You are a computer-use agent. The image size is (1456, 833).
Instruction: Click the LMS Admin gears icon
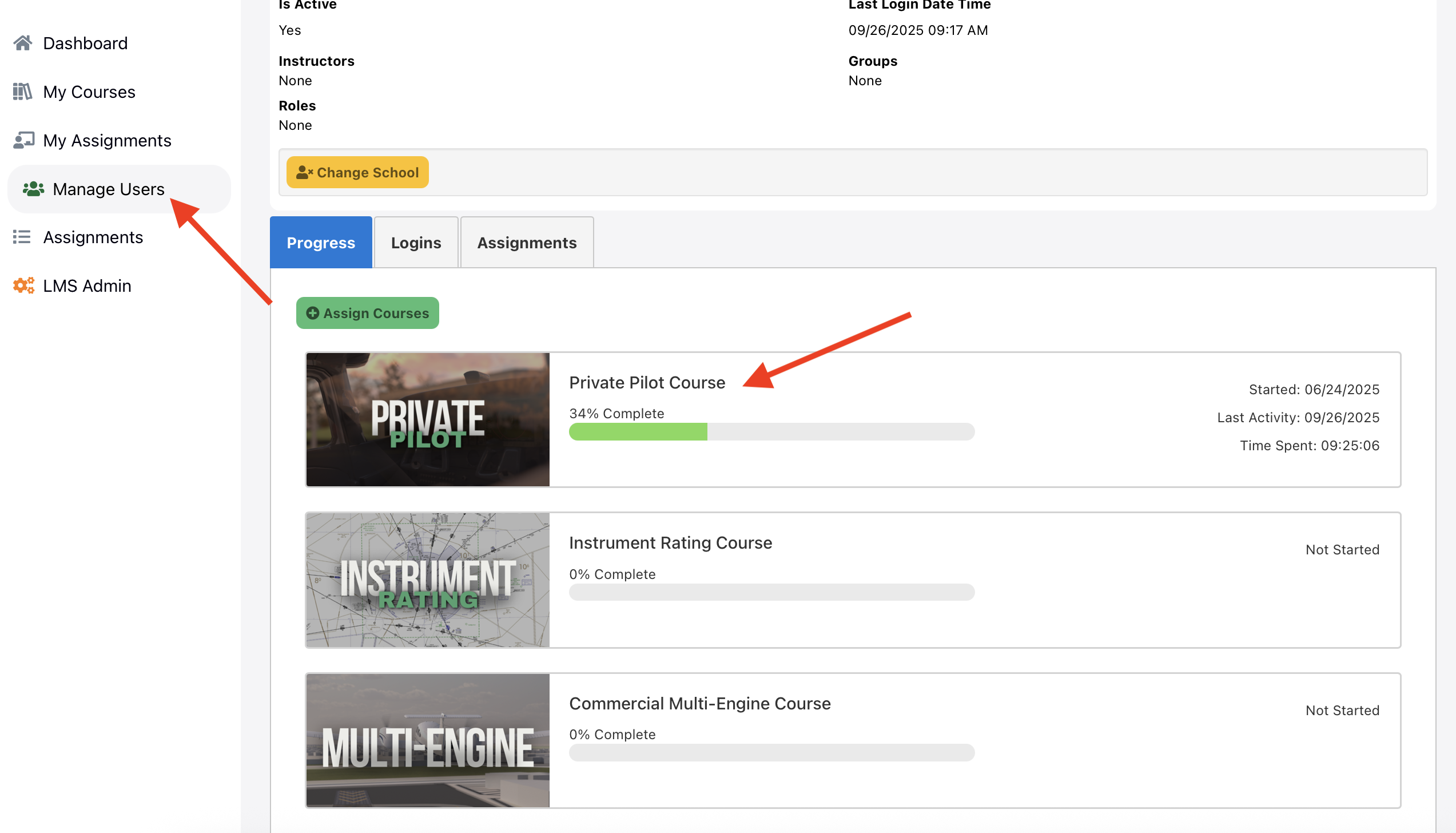tap(23, 285)
